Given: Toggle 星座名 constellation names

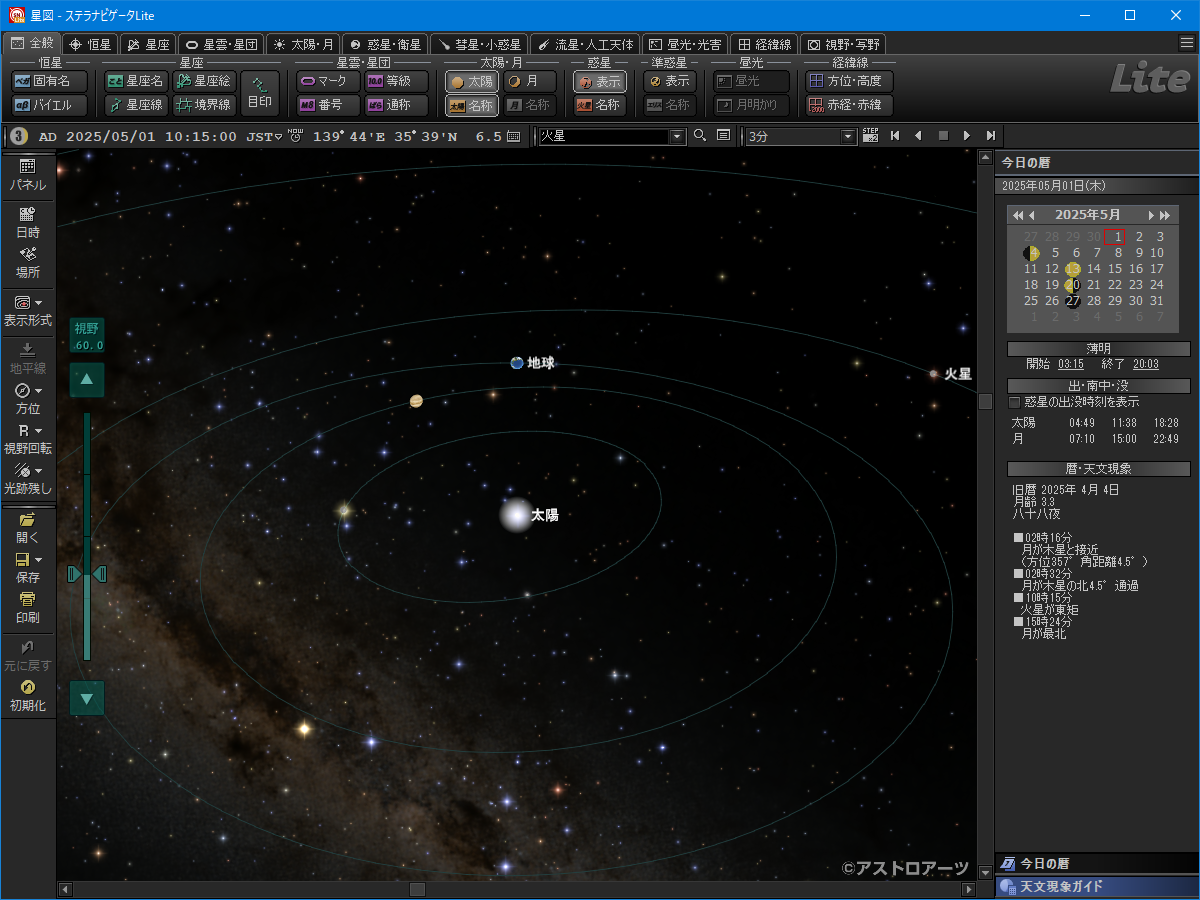Looking at the screenshot, I should (136, 81).
